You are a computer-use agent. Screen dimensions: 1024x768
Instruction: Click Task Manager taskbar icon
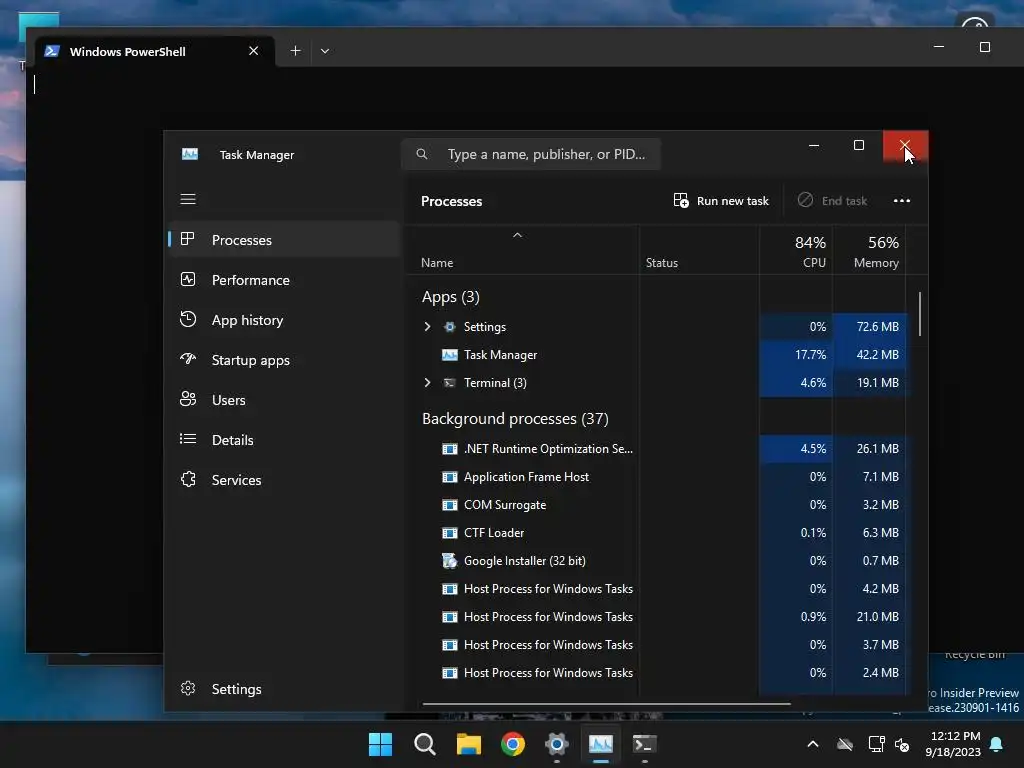point(601,744)
